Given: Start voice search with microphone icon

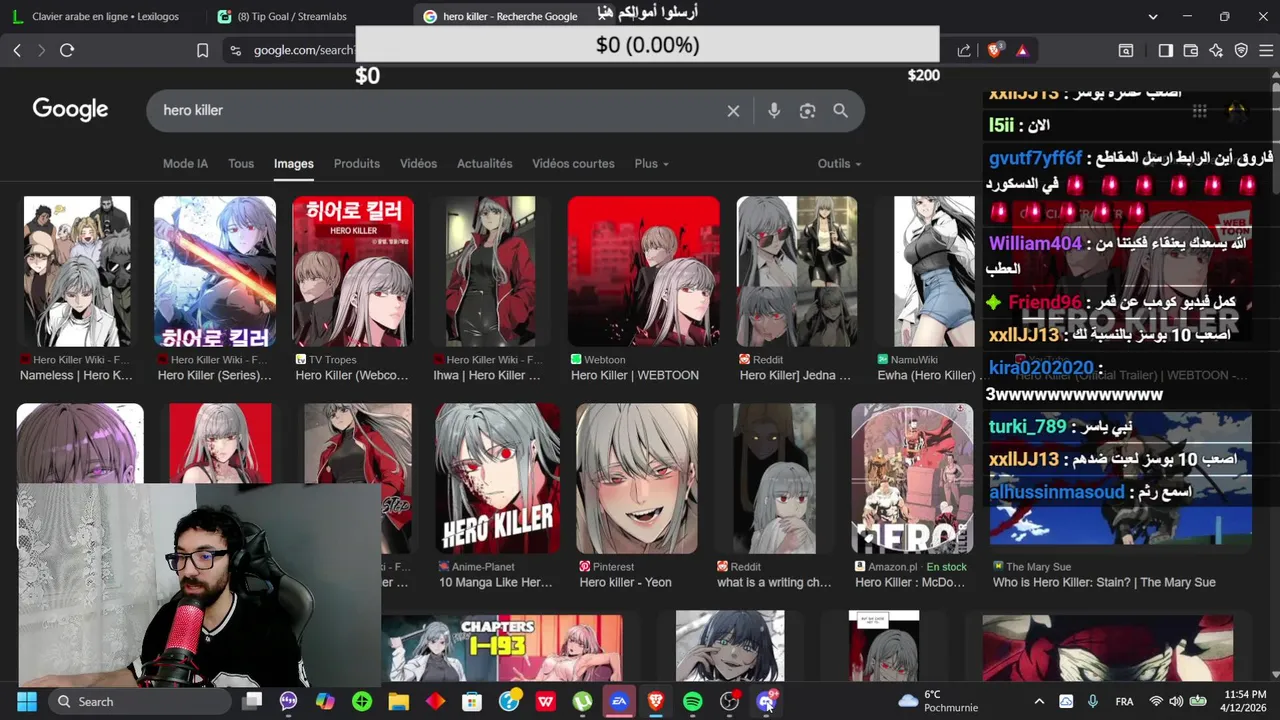Looking at the screenshot, I should click(774, 111).
